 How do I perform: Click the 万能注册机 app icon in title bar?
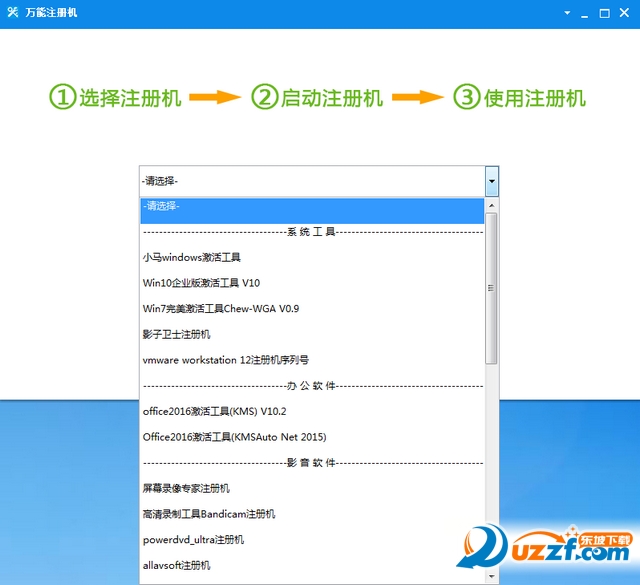point(13,12)
